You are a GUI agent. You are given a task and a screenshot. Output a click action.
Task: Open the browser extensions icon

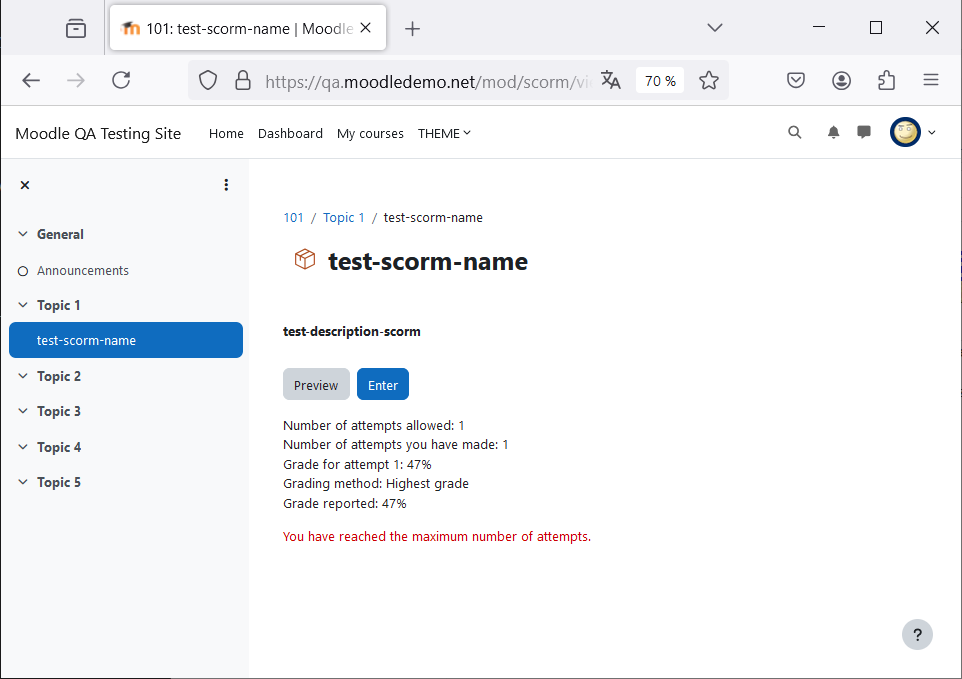click(x=887, y=80)
